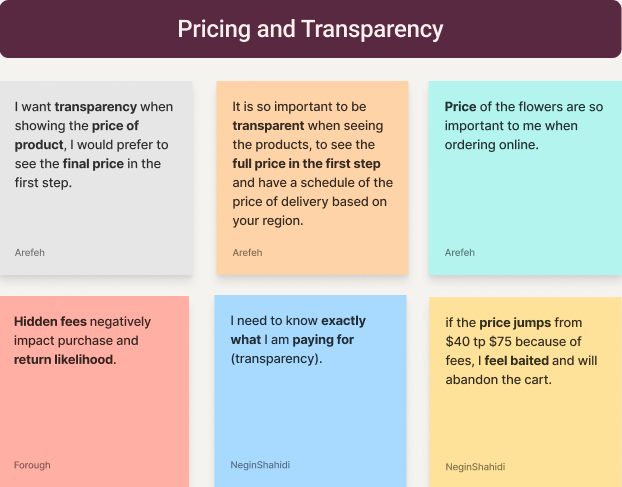Click the "Pricing and Transparency" header title
This screenshot has height=487, width=622.
tap(310, 29)
